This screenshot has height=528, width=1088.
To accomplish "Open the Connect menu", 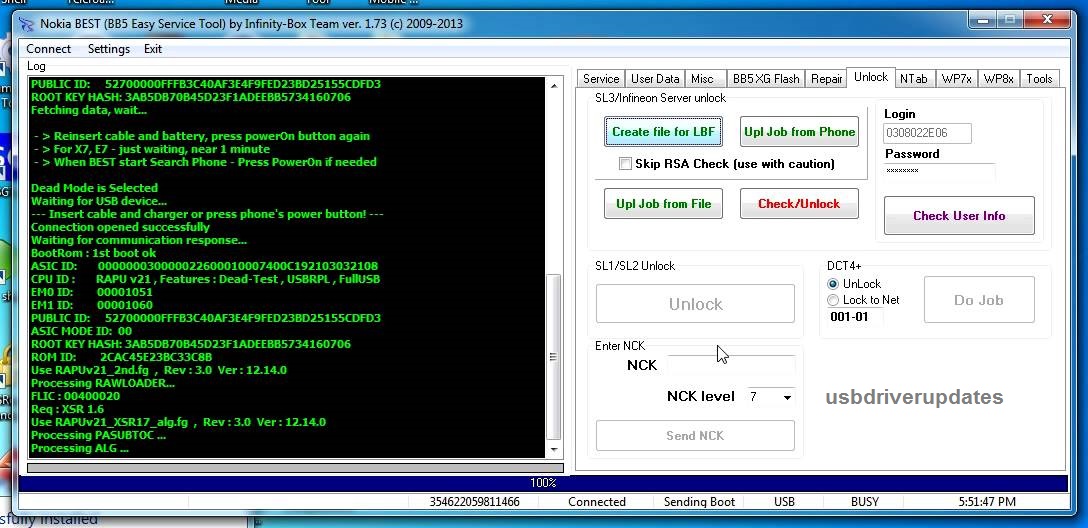I will (49, 49).
